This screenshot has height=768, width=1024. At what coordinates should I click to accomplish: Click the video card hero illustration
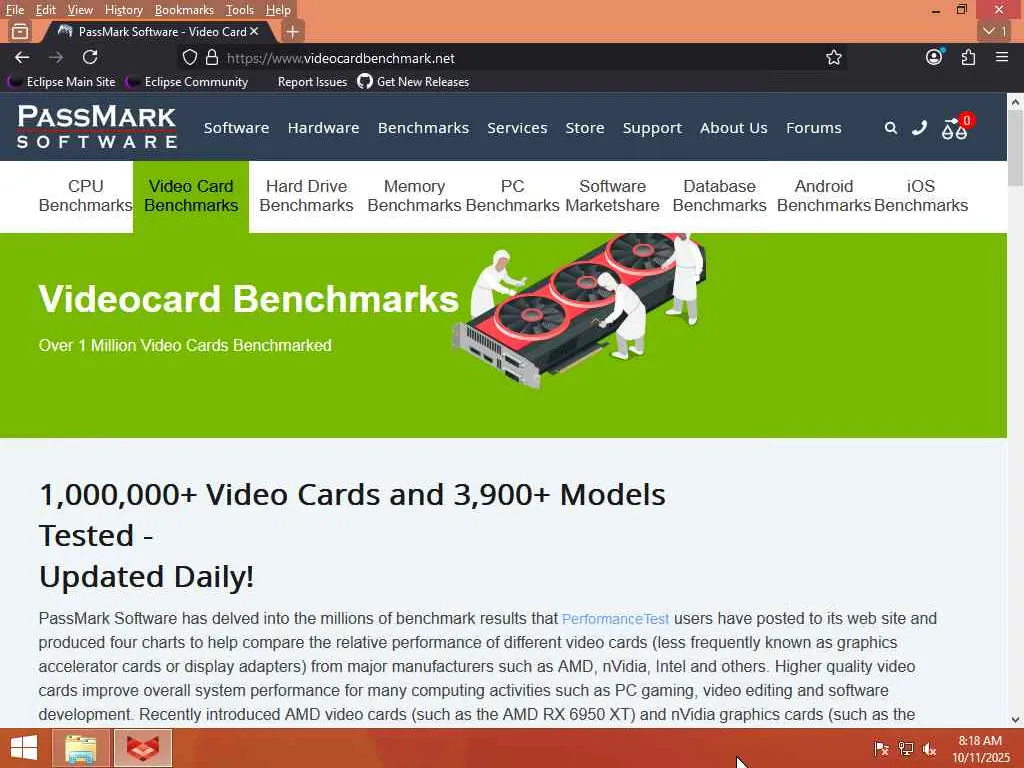click(579, 311)
